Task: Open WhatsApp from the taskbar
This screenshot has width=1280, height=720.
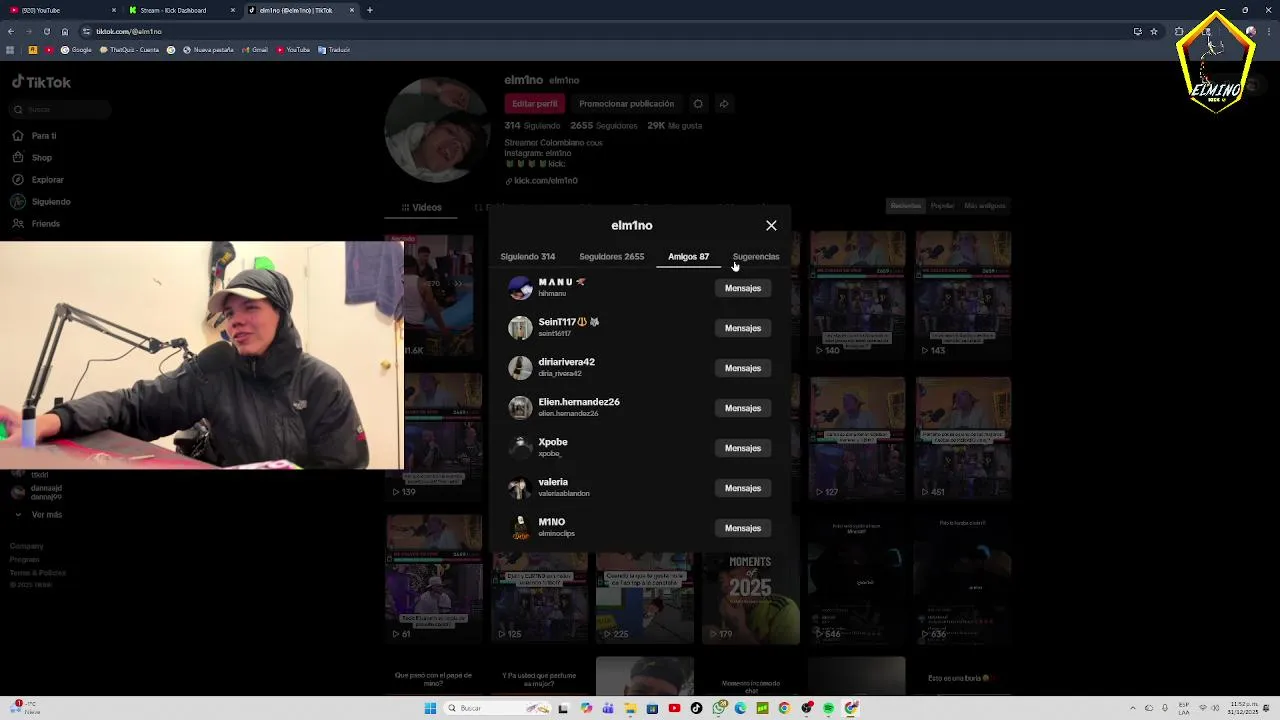Action: (x=718, y=708)
